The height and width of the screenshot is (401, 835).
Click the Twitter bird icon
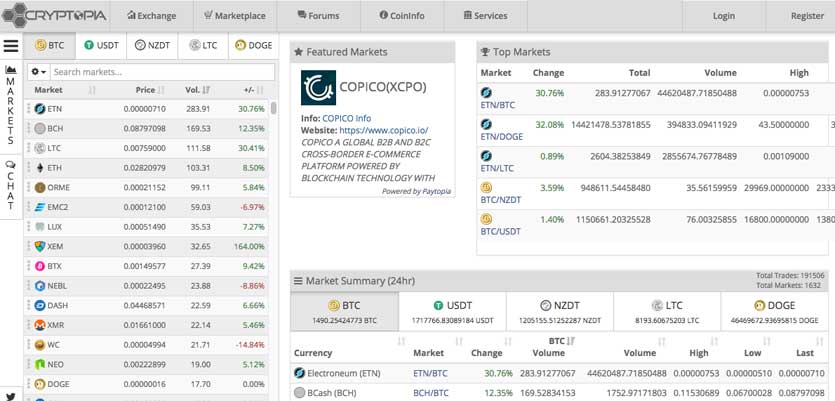coord(11,396)
